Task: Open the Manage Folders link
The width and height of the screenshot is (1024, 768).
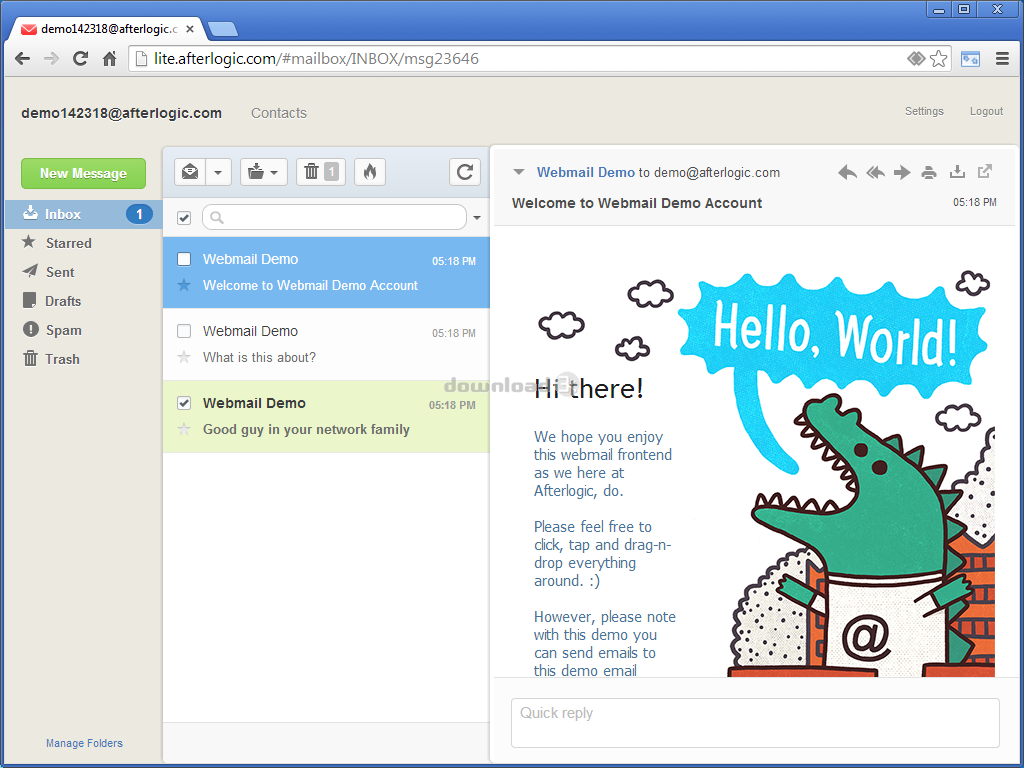Action: (x=84, y=743)
